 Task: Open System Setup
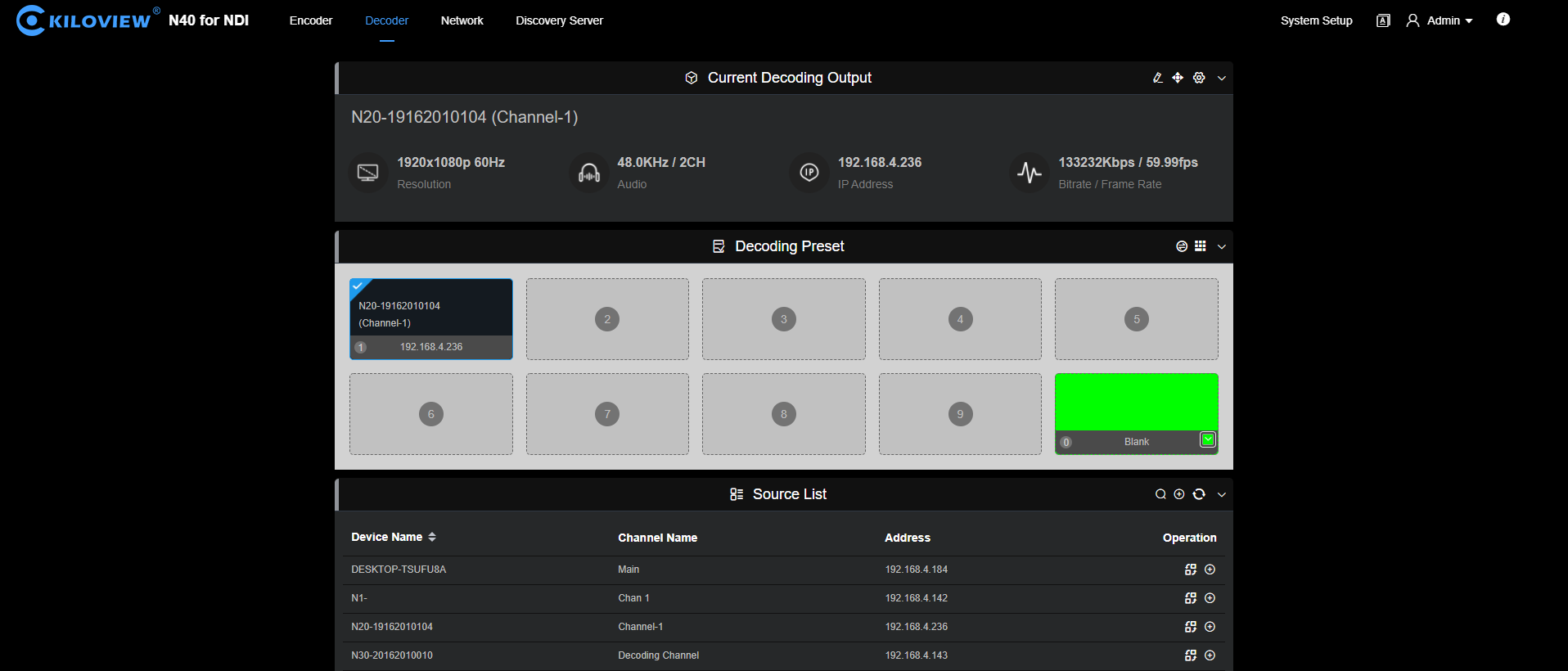[1317, 20]
